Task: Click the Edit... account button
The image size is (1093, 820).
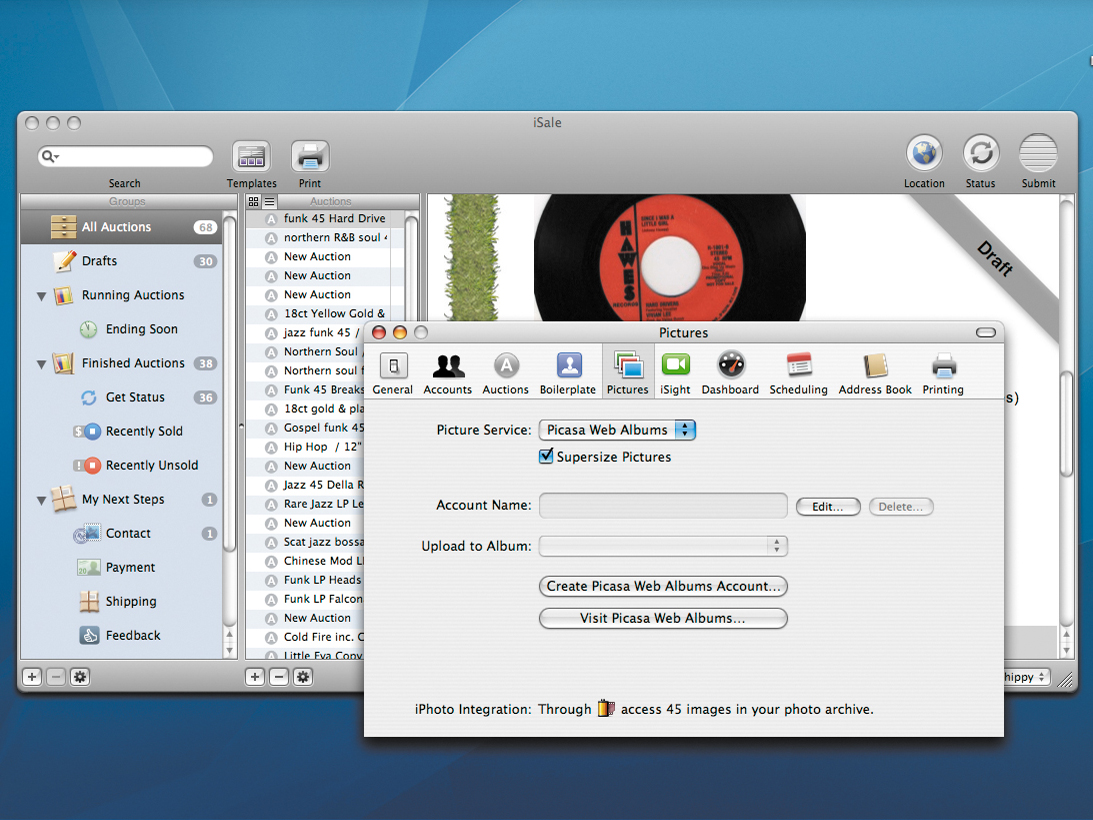Action: click(827, 507)
